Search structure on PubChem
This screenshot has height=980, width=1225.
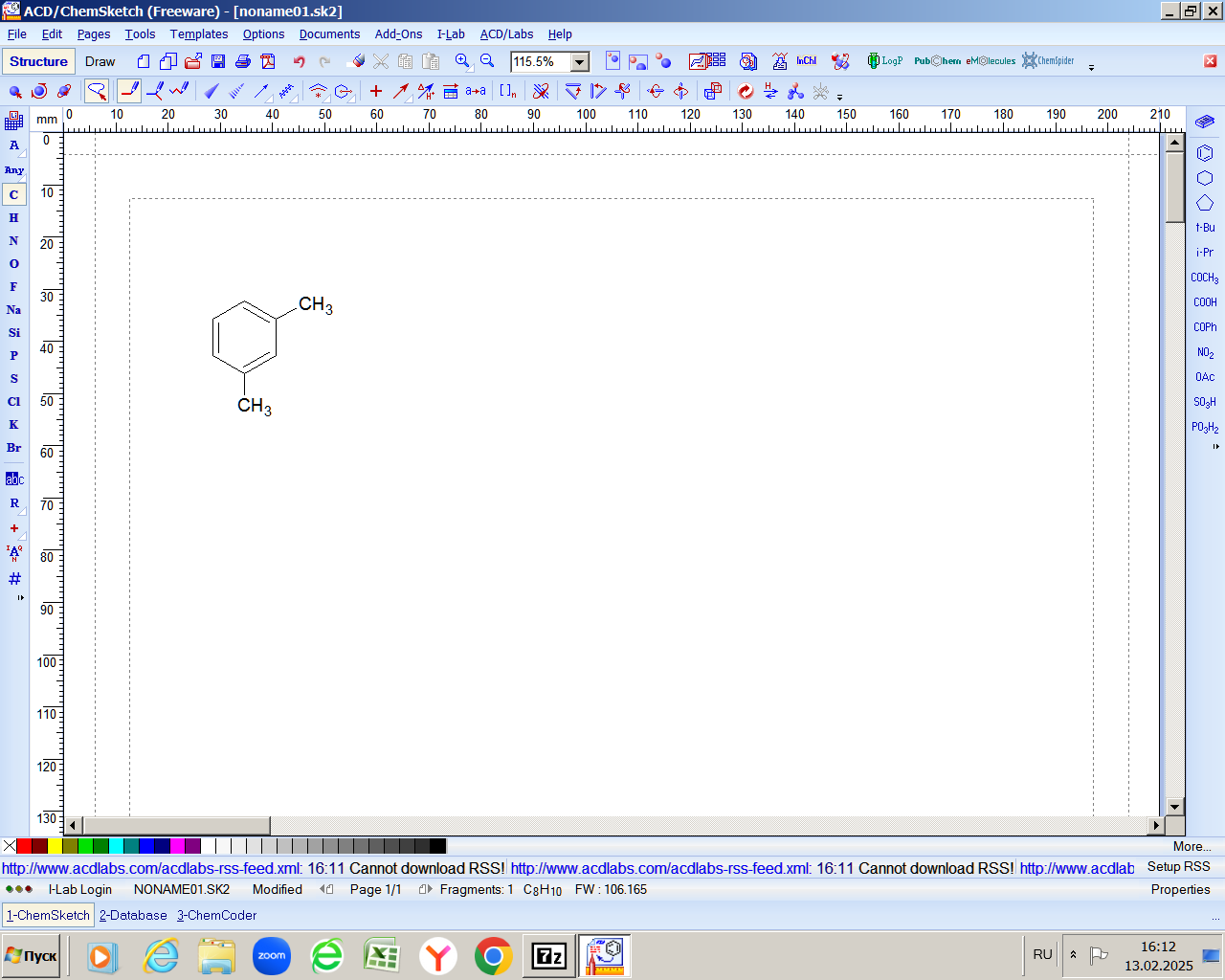[937, 61]
